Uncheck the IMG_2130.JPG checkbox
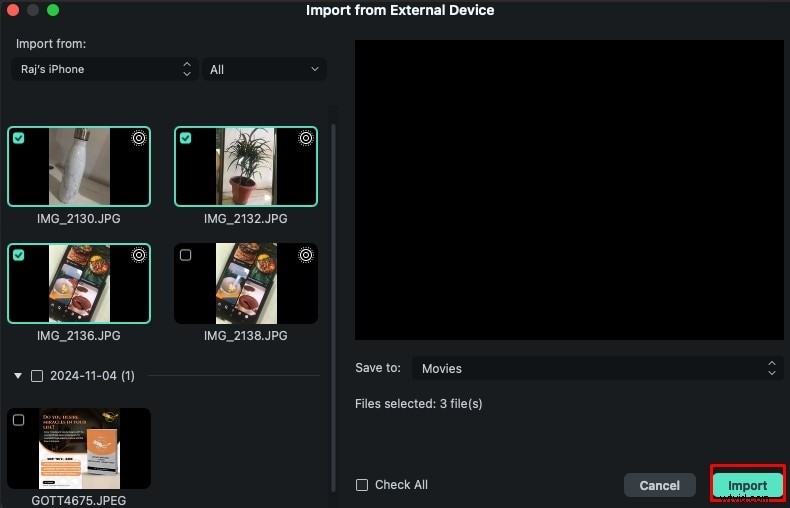790x508 pixels. pyautogui.click(x=19, y=138)
